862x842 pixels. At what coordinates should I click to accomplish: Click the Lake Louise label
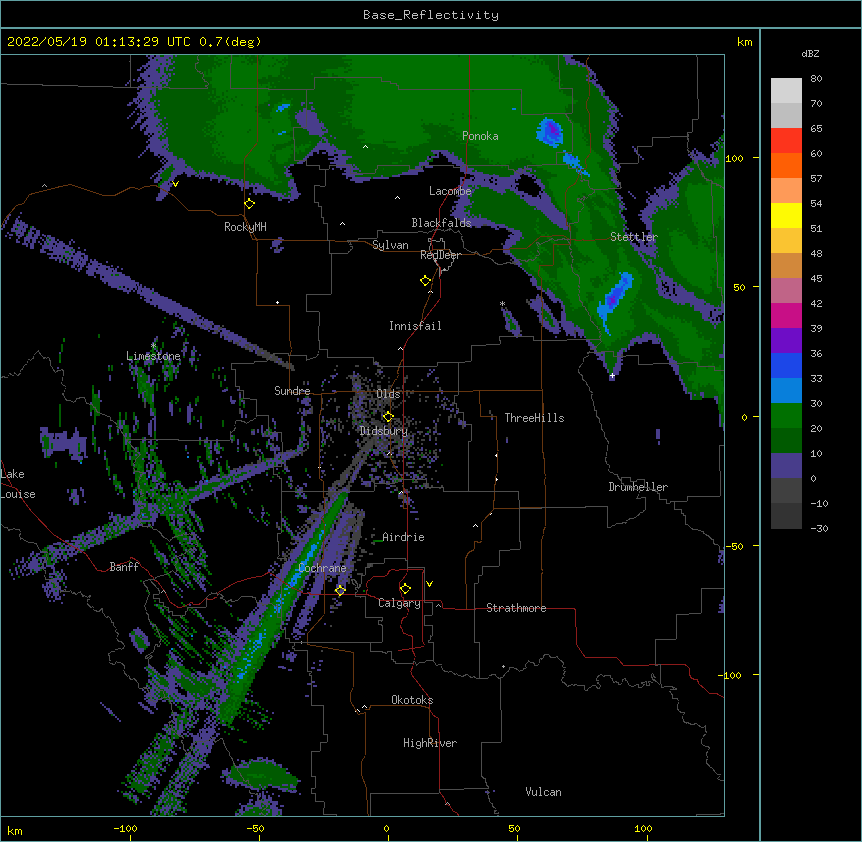coord(17,484)
